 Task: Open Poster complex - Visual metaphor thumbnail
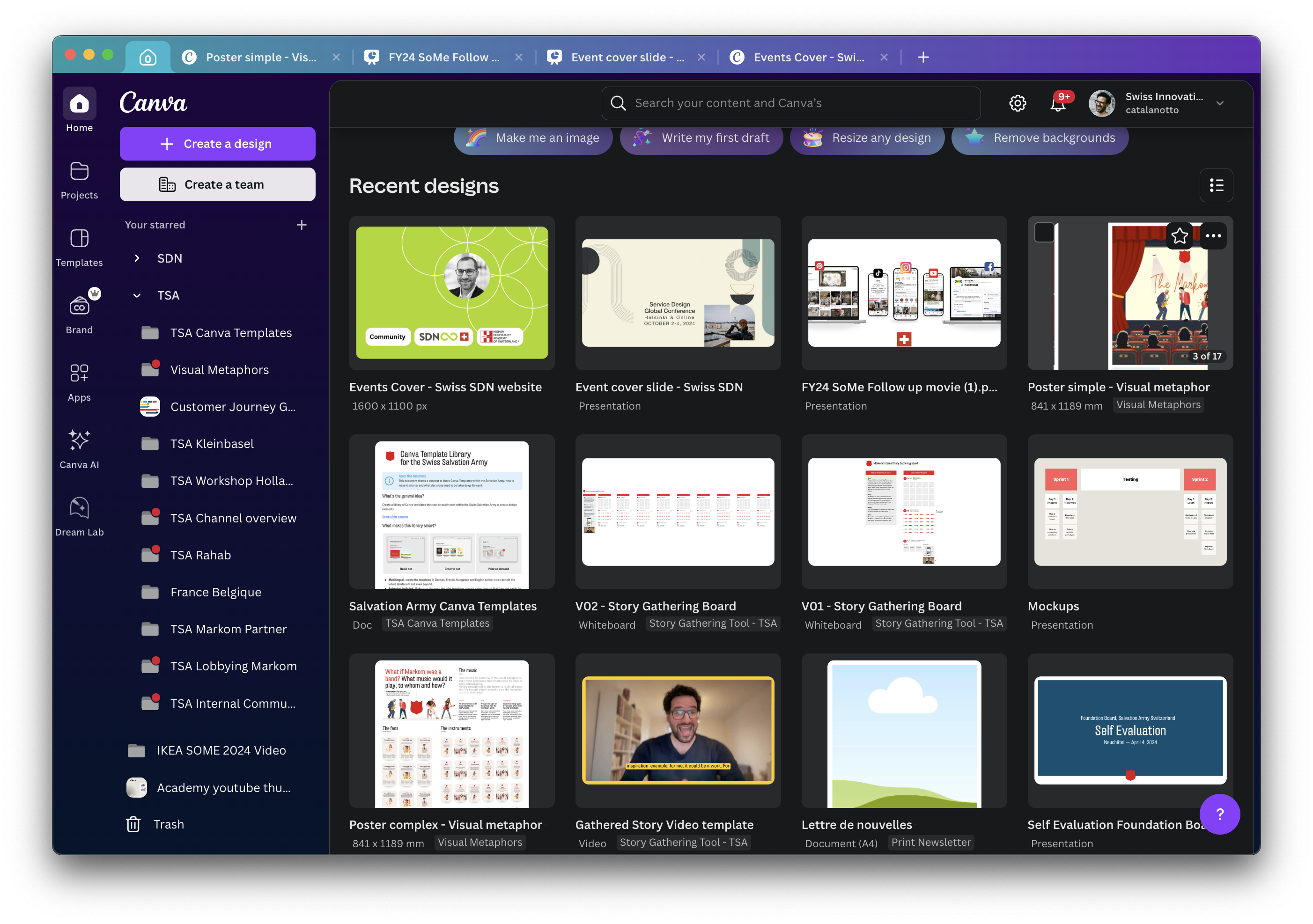452,731
